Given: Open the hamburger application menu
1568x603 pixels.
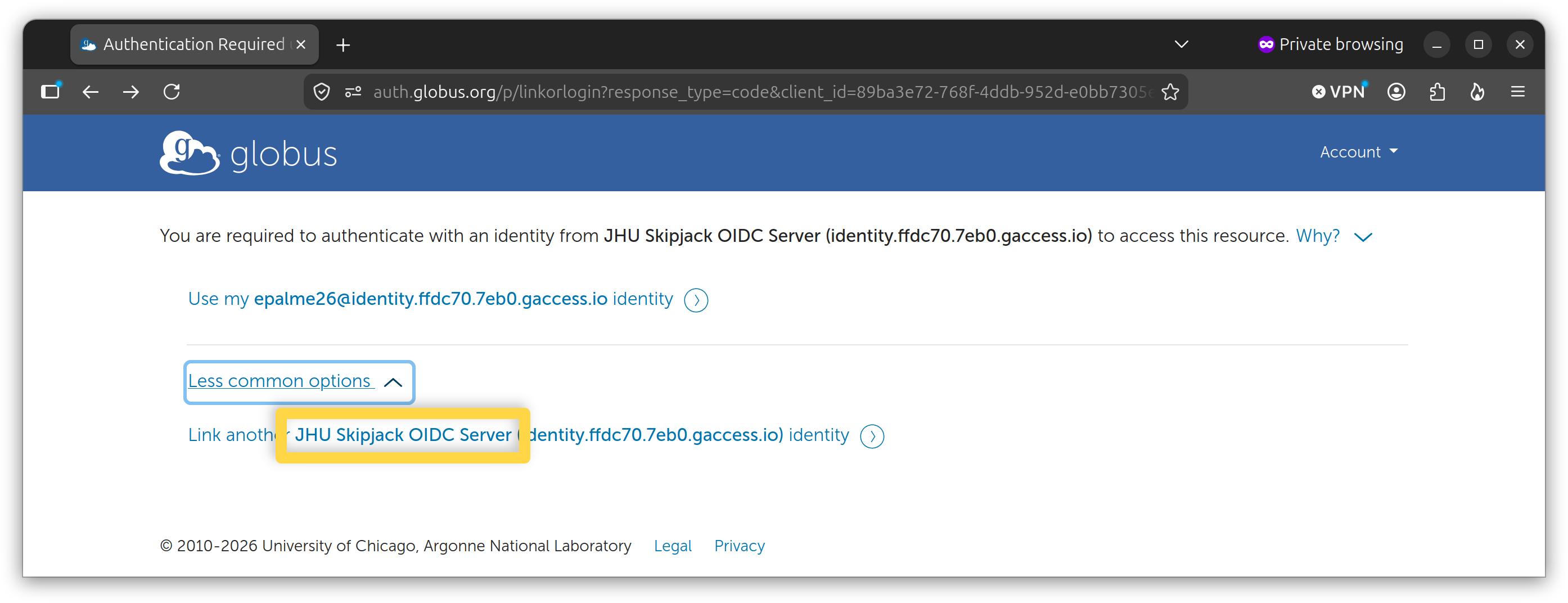Looking at the screenshot, I should (1517, 92).
